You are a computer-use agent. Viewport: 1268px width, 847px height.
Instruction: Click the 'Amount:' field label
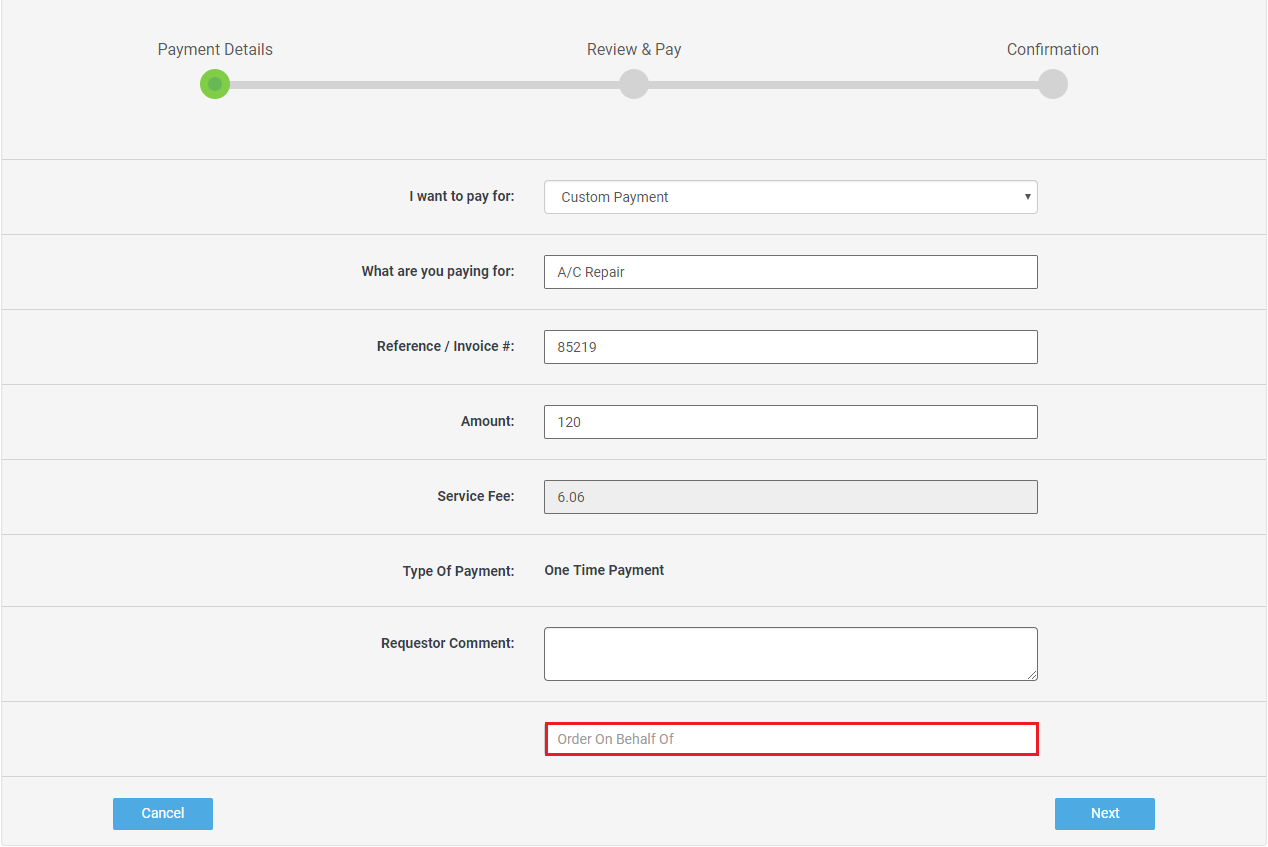click(x=487, y=421)
